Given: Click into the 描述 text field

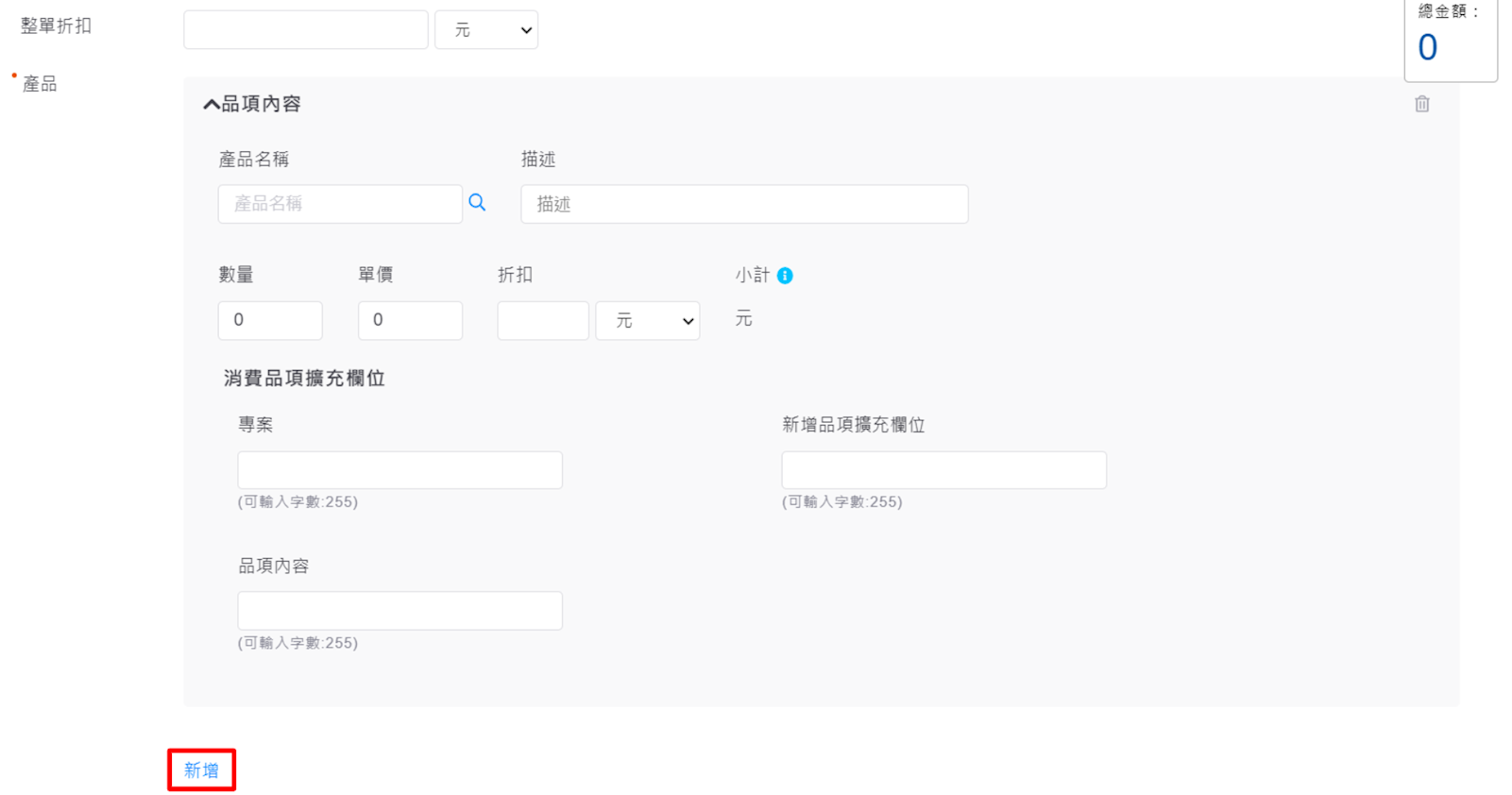Looking at the screenshot, I should [x=744, y=204].
